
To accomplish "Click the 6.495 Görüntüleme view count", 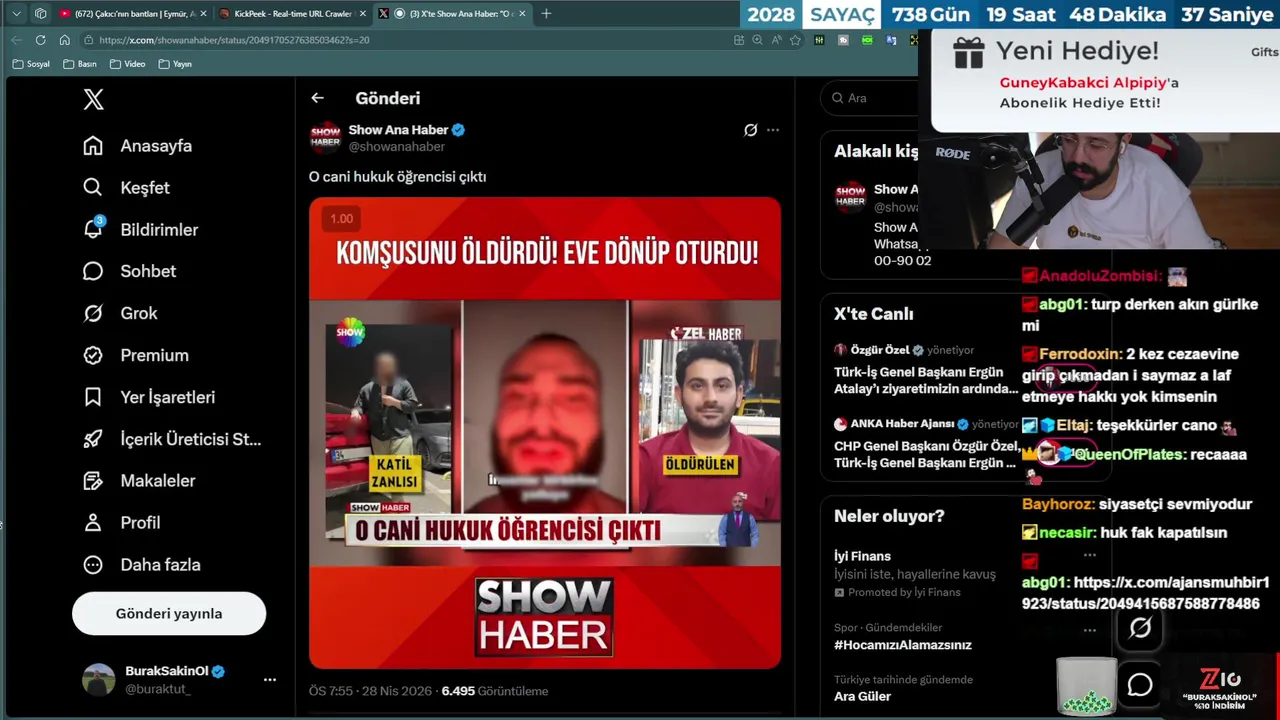I will pos(495,691).
